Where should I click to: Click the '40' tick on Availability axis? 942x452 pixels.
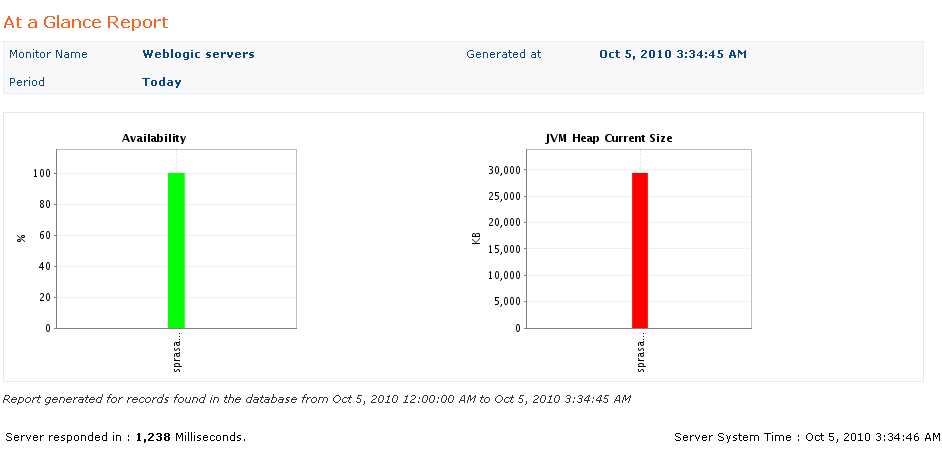[46, 266]
